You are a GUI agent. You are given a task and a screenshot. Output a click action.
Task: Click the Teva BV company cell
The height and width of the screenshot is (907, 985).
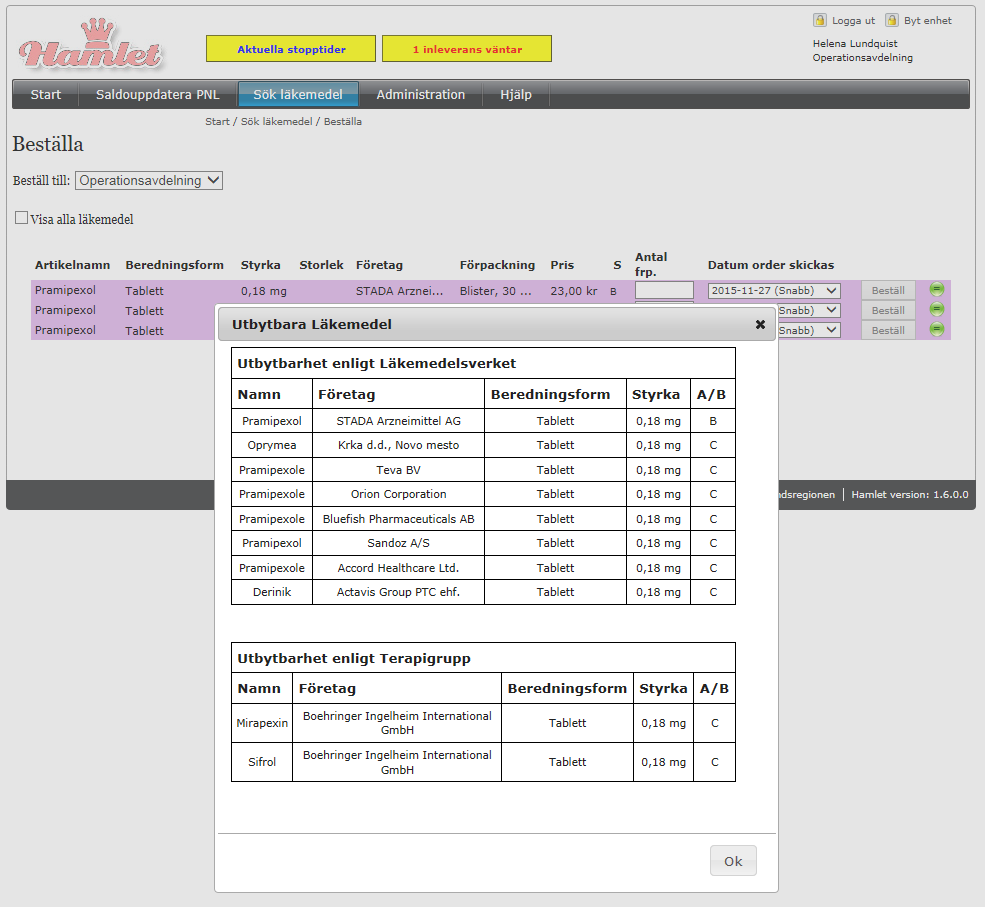(398, 470)
